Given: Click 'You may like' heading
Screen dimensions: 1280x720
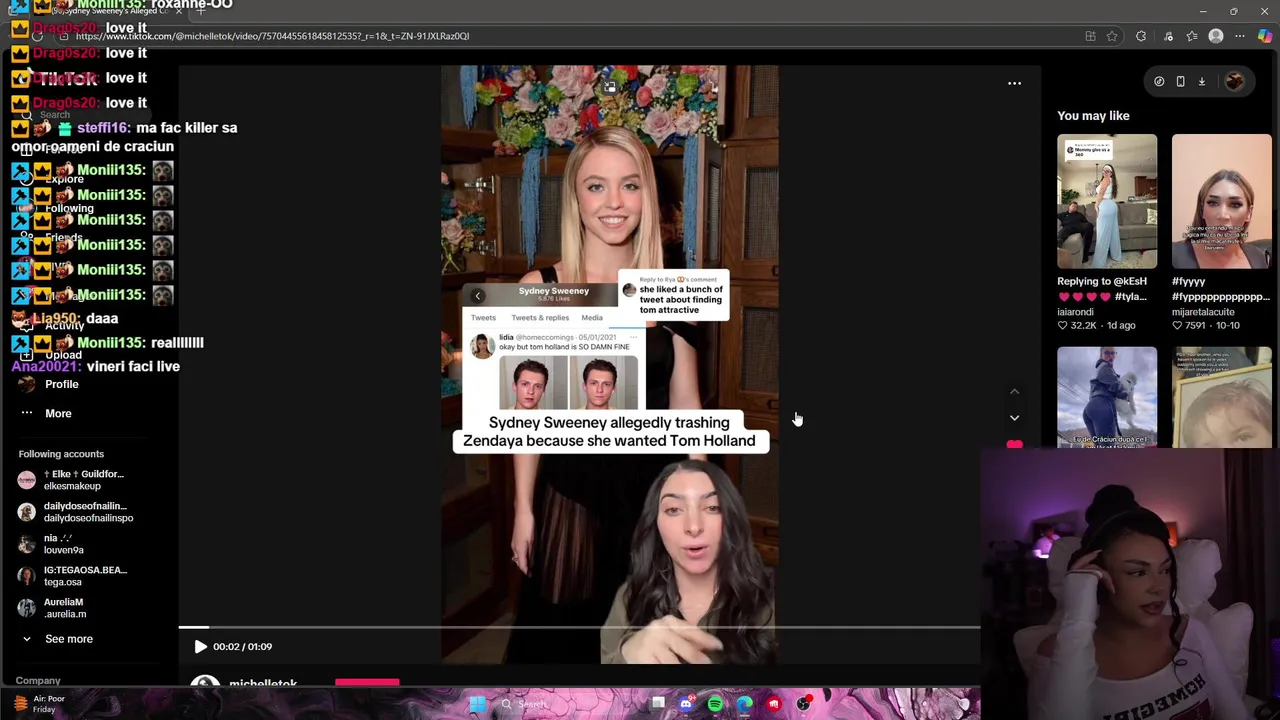Looking at the screenshot, I should pos(1093,116).
